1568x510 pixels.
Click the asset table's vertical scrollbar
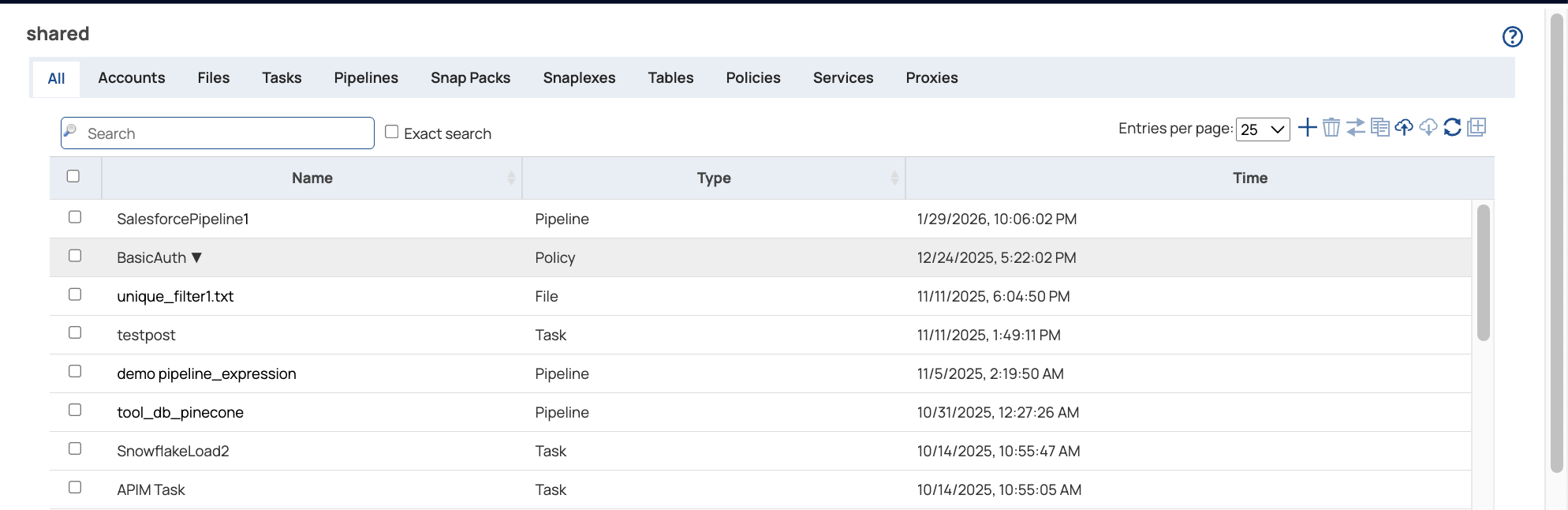(x=1483, y=272)
